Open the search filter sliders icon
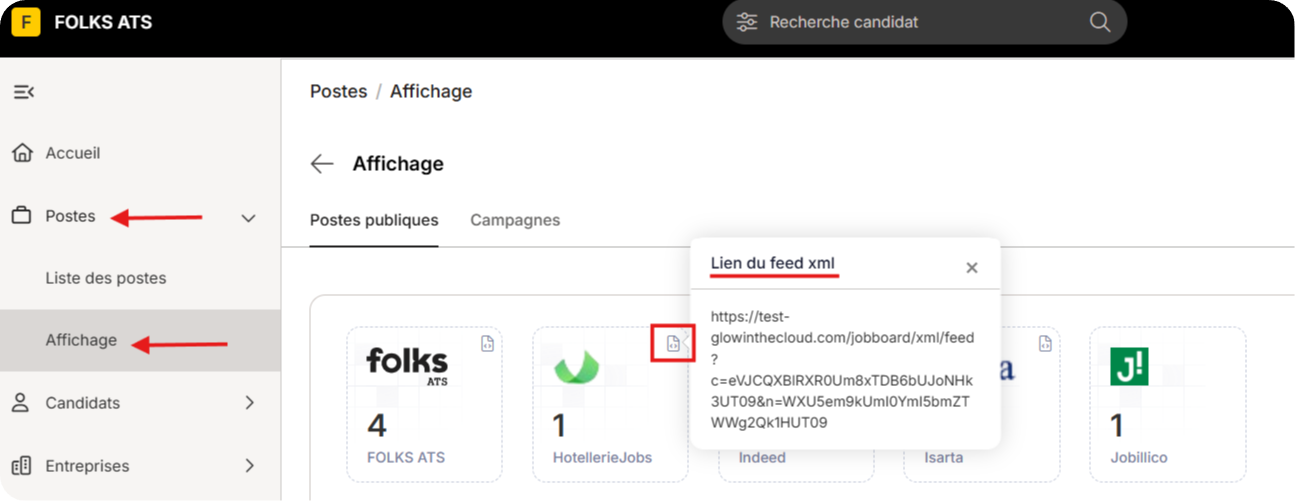The width and height of the screenshot is (1295, 501). point(747,22)
